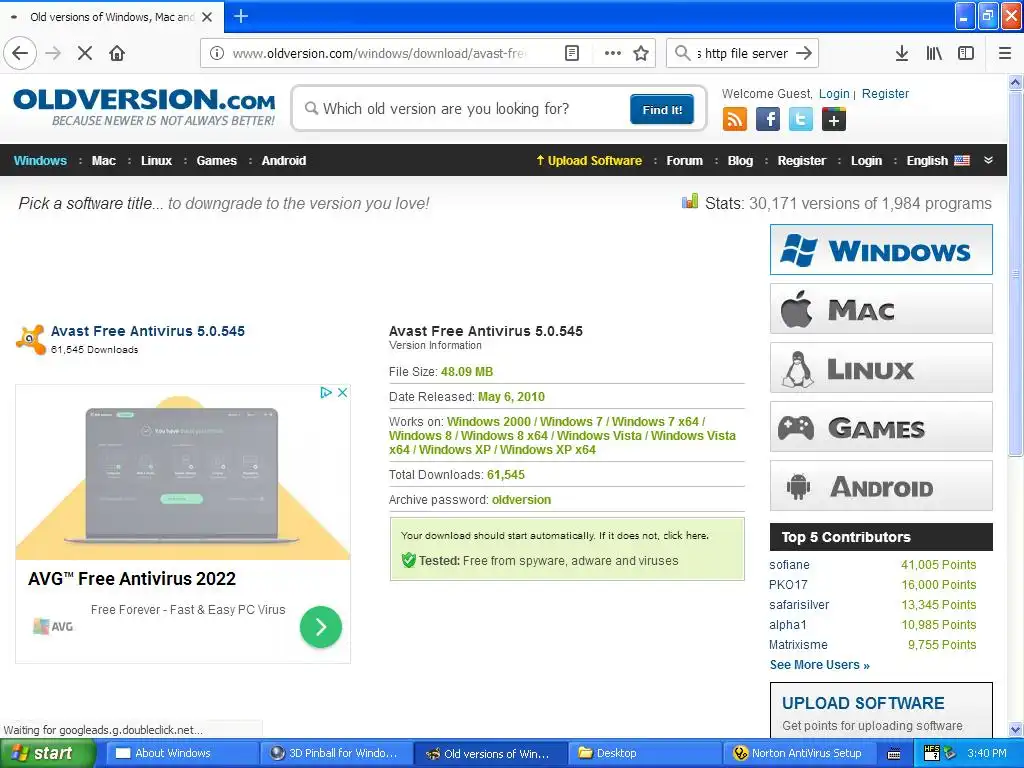
Task: Click the browser search box
Action: click(742, 53)
